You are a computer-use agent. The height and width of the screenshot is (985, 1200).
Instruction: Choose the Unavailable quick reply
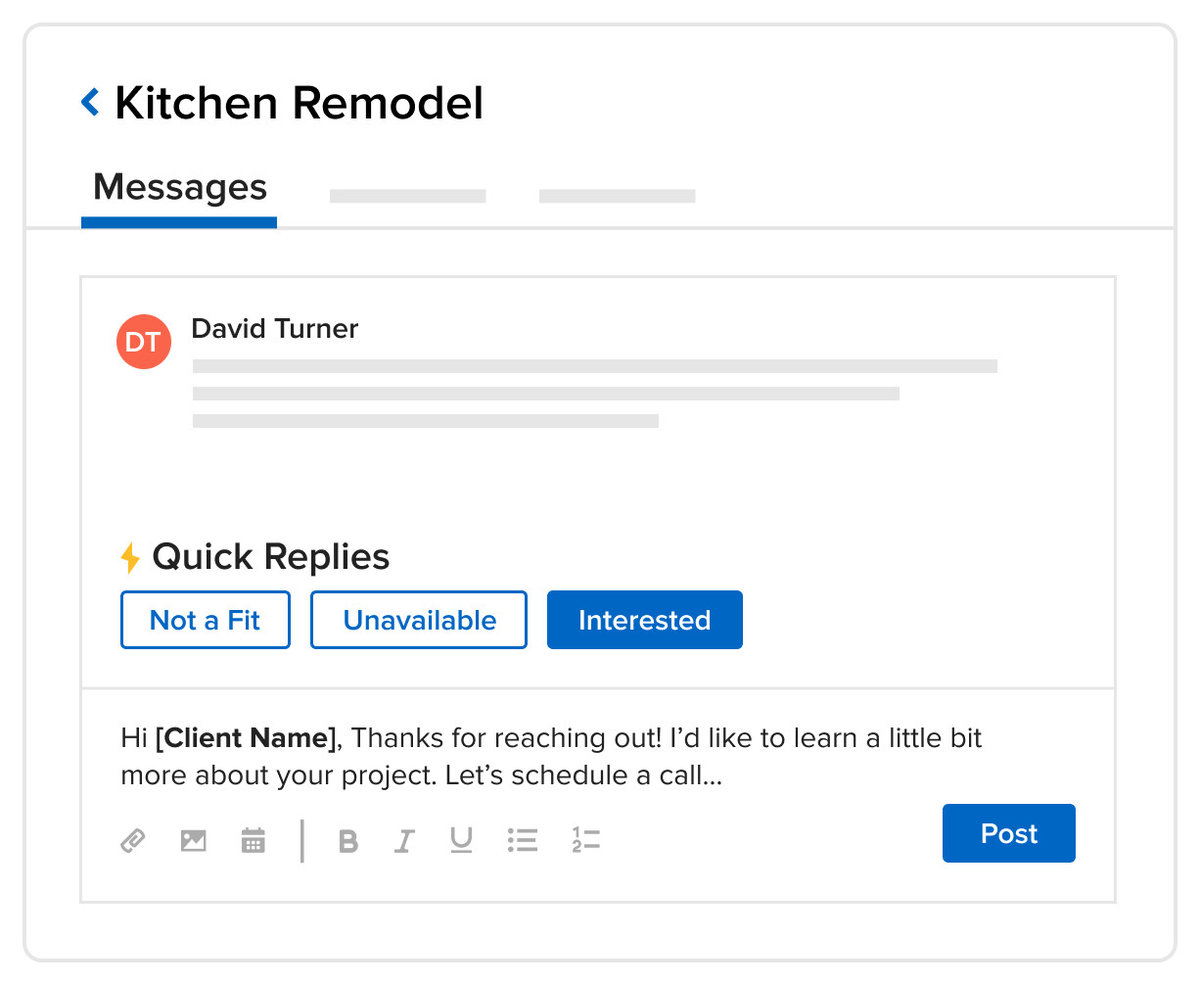(418, 620)
